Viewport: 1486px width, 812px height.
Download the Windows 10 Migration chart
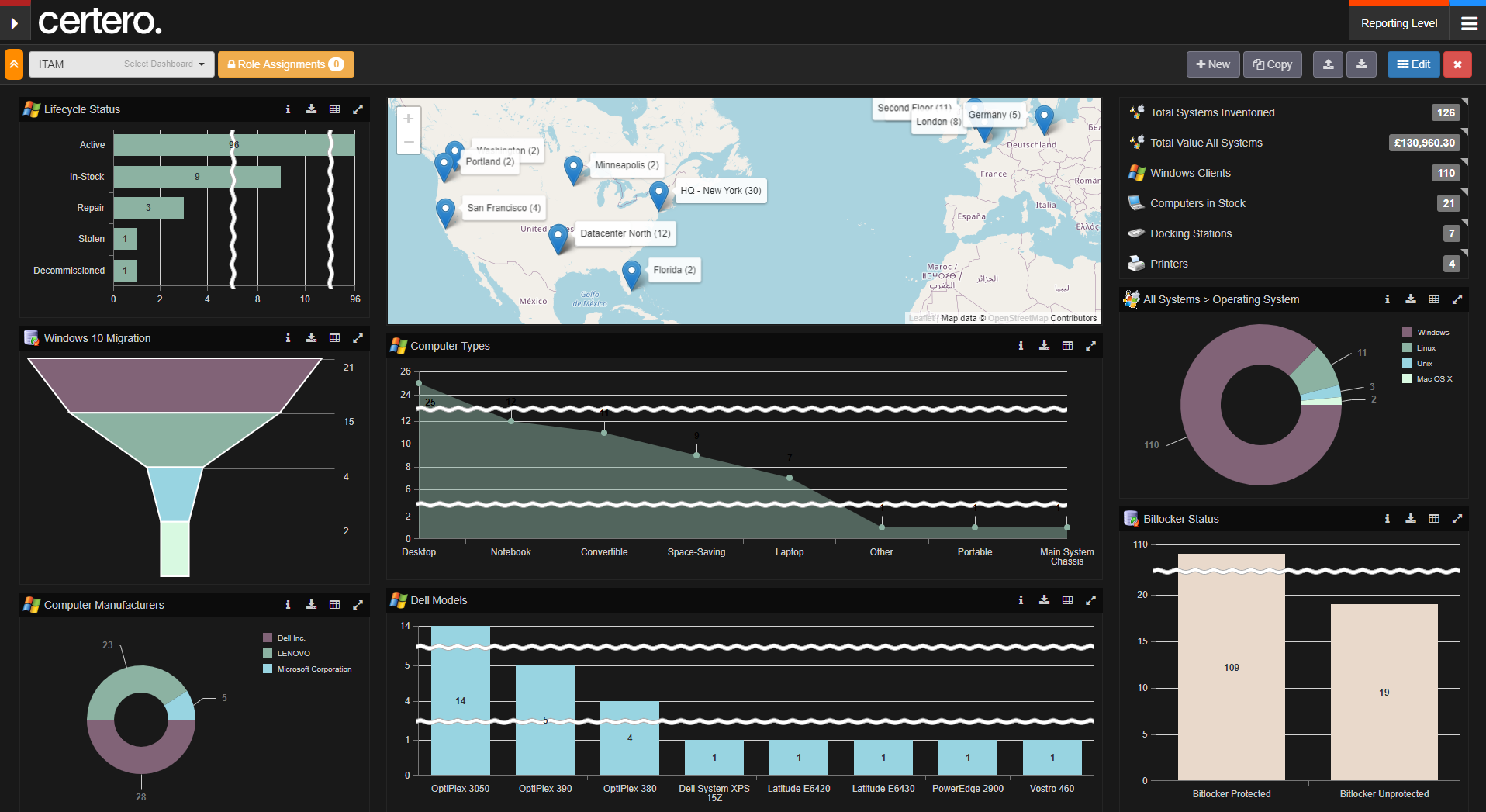[311, 338]
